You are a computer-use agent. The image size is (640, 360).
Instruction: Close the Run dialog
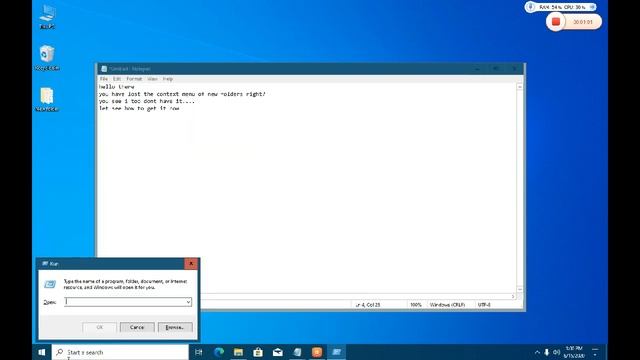[x=191, y=264]
